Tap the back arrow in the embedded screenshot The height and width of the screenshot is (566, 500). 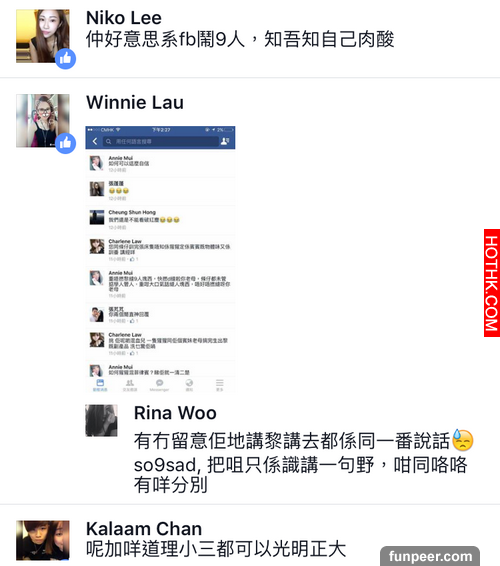[x=95, y=141]
